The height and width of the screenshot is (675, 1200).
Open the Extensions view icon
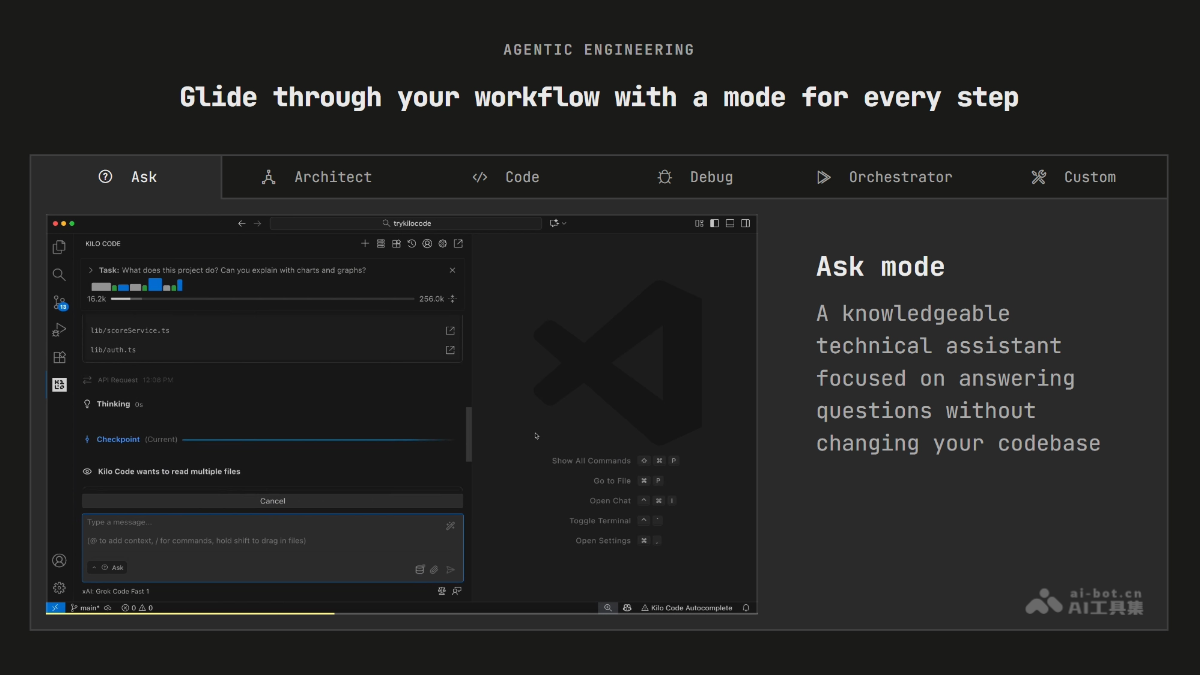click(x=59, y=357)
